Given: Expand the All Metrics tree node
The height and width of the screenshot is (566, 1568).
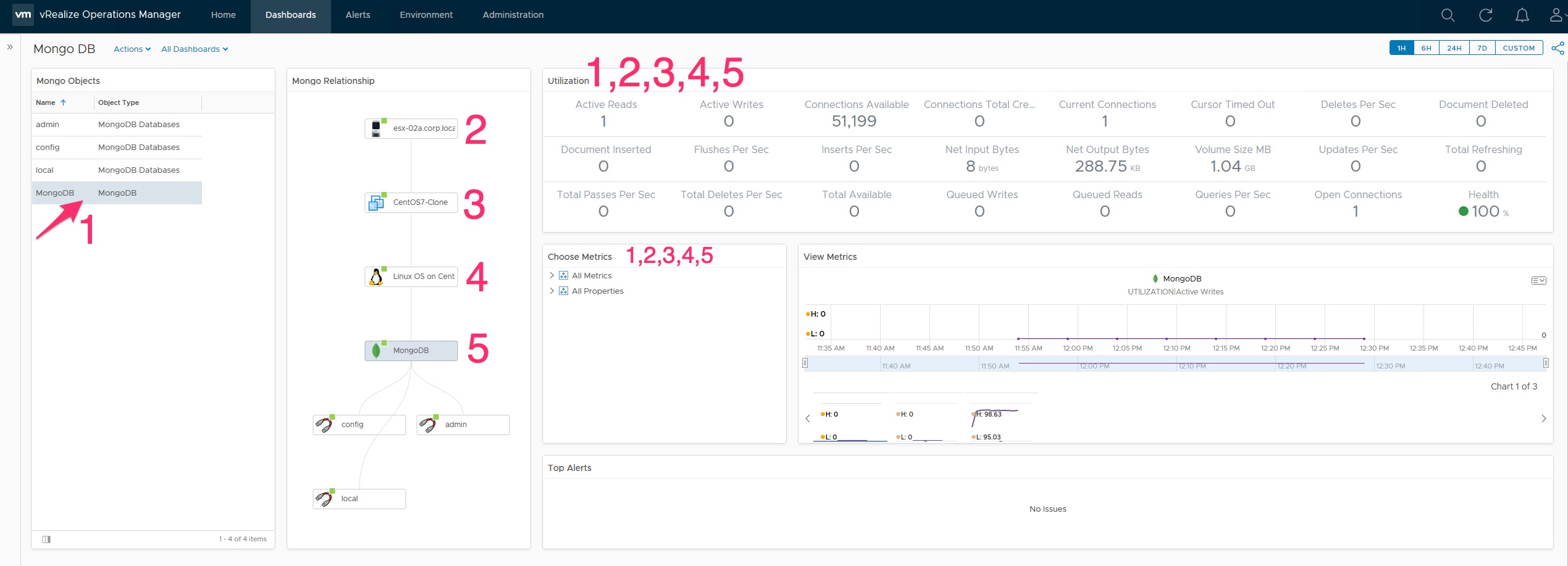Looking at the screenshot, I should [x=551, y=276].
